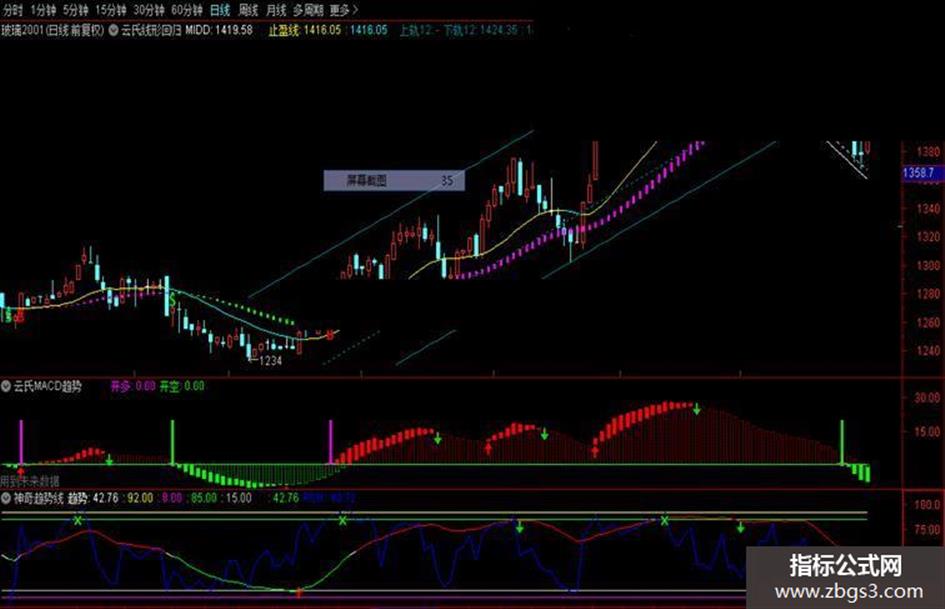Click the 1380 price axis label

tap(928, 151)
